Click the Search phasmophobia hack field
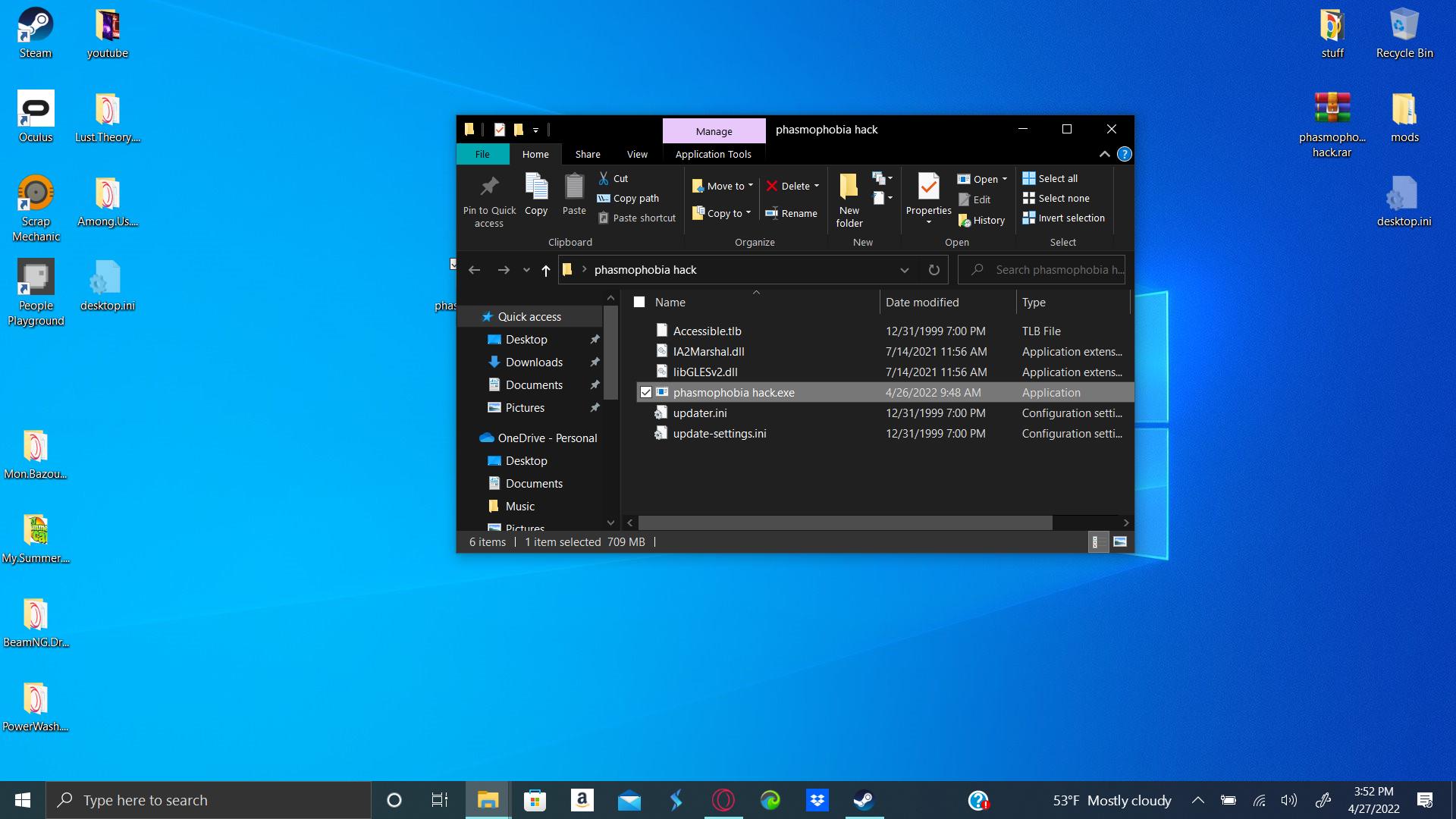Viewport: 1456px width, 819px height. coord(1050,270)
